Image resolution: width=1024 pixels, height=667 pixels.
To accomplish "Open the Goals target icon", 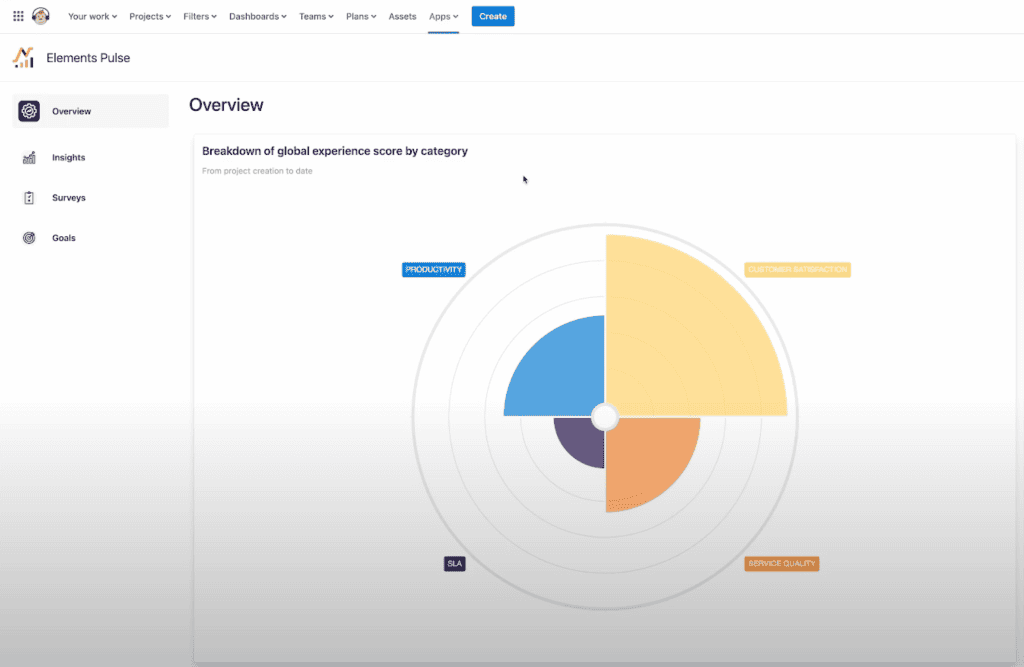I will tap(29, 238).
